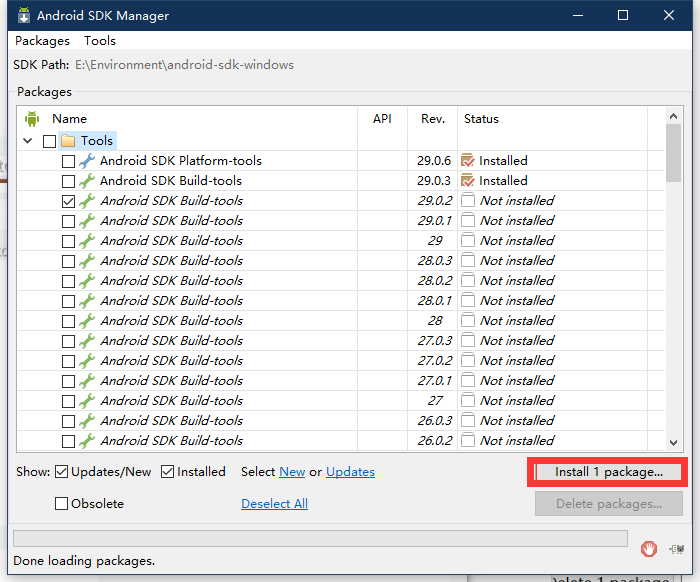Click the Updates selection link
Image resolution: width=700 pixels, height=582 pixels.
[350, 472]
